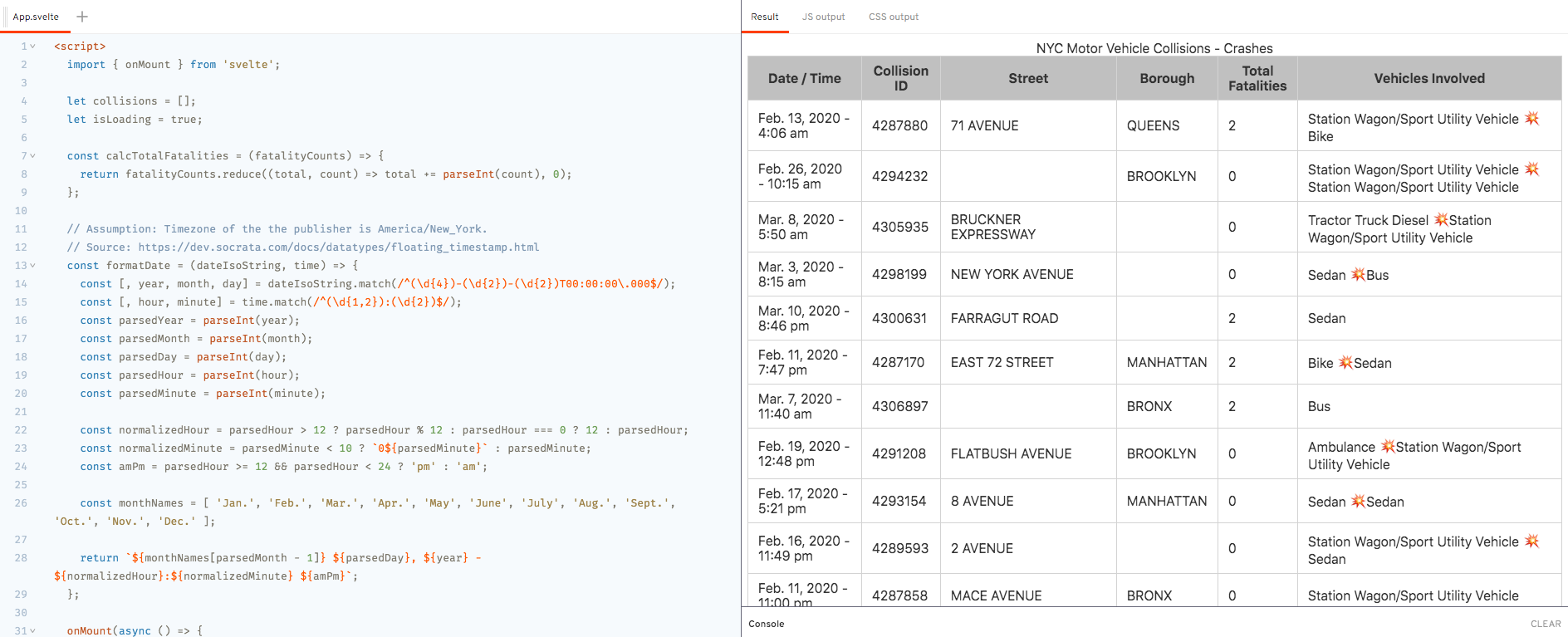Click the Console panel header
Image resolution: width=1568 pixels, height=637 pixels.
[767, 624]
